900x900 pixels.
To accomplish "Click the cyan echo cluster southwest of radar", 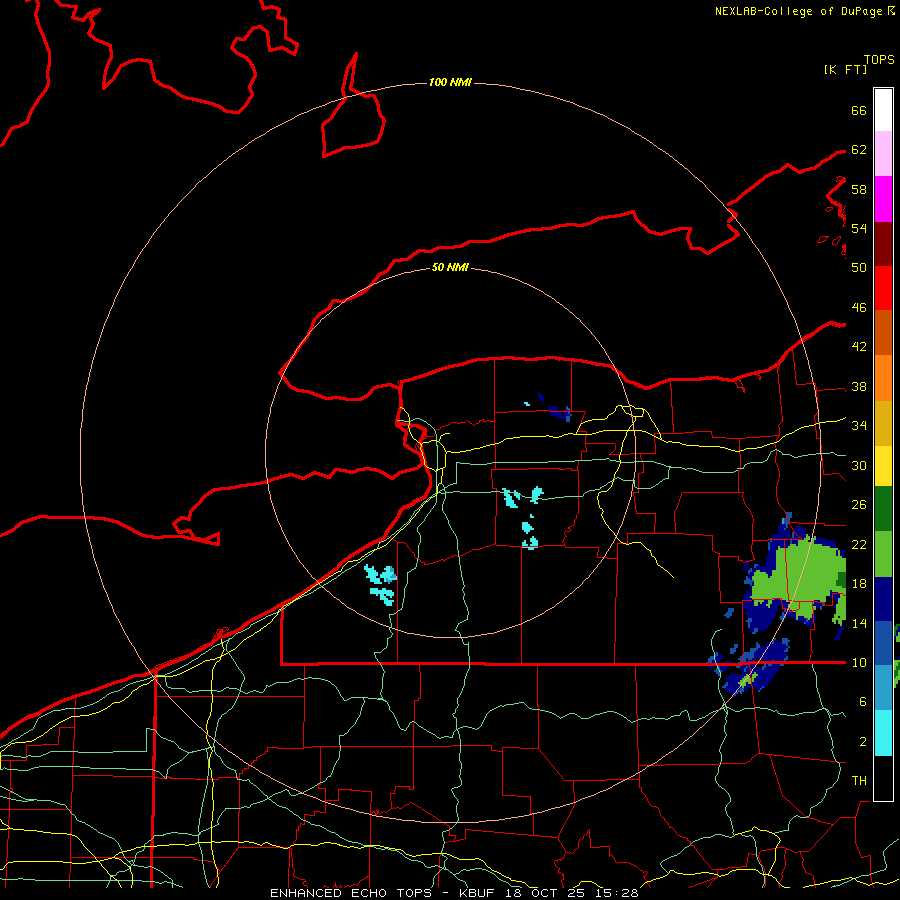I will (381, 584).
